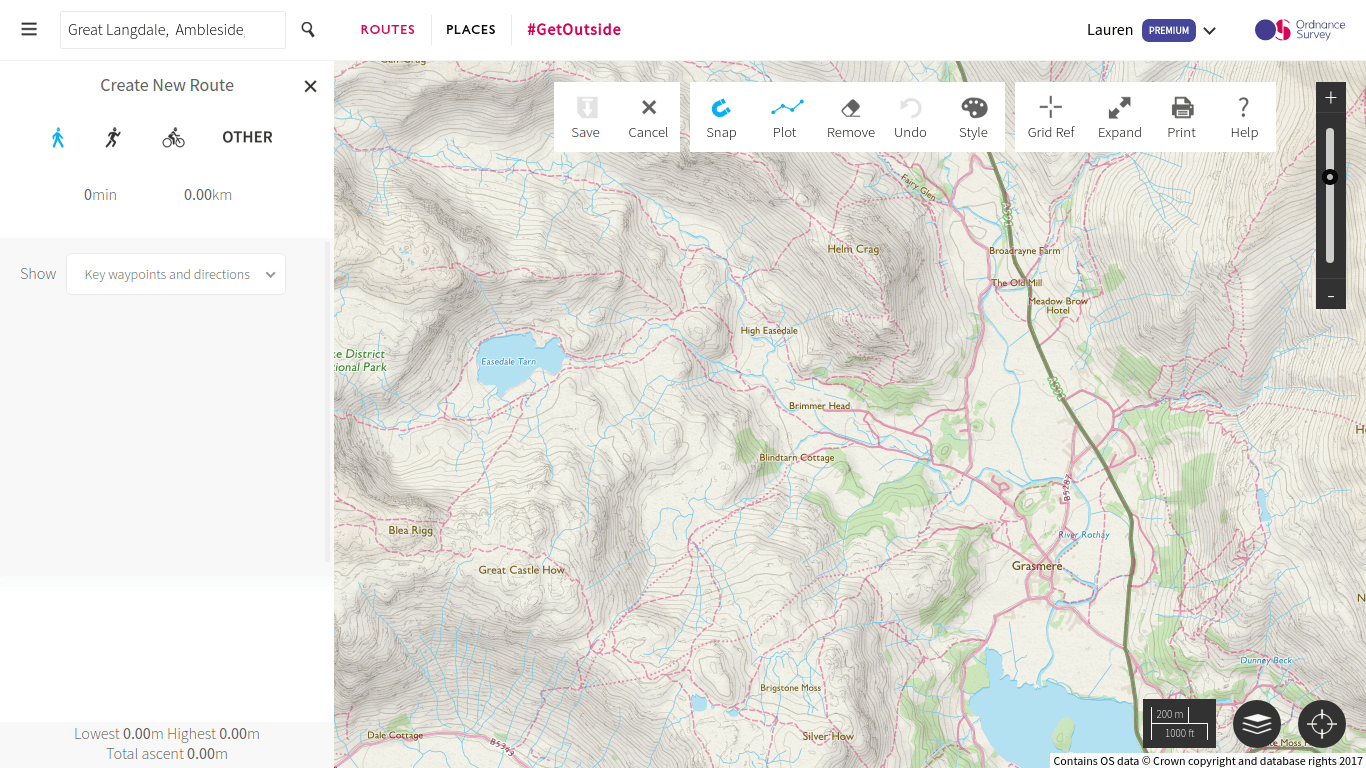Open the hamburger main menu
The height and width of the screenshot is (768, 1366).
pos(29,30)
